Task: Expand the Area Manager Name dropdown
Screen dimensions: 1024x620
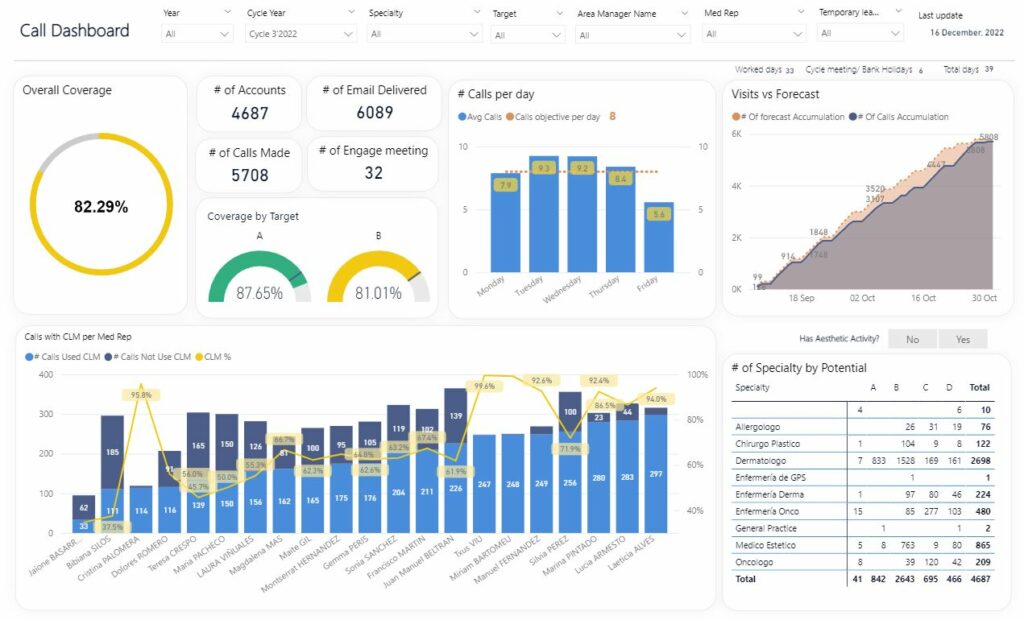Action: point(633,35)
